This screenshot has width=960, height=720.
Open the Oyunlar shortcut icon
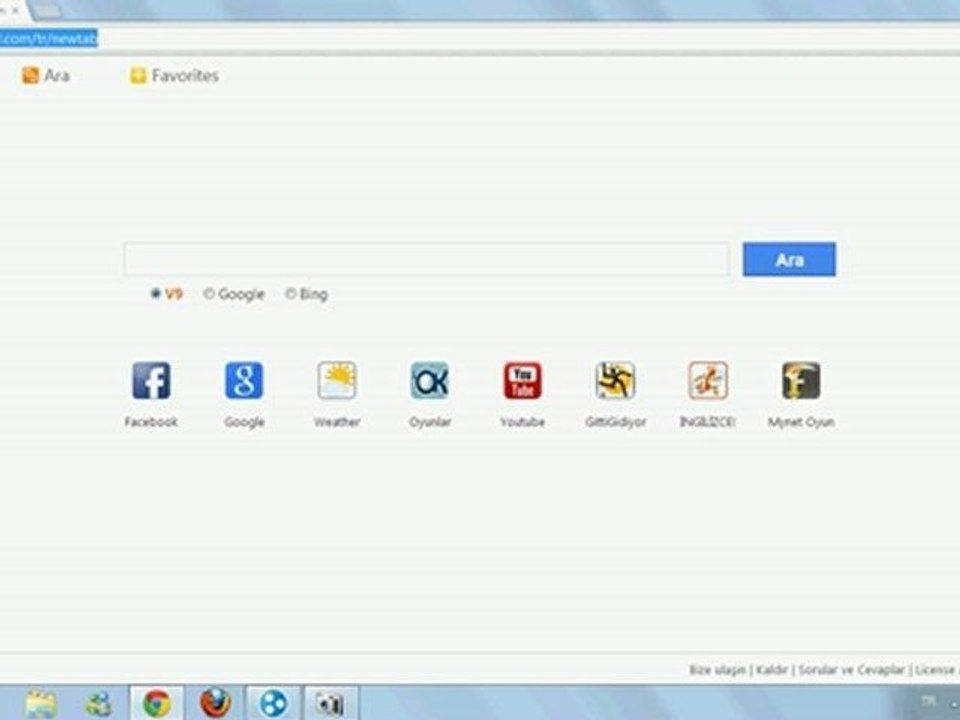tap(430, 380)
